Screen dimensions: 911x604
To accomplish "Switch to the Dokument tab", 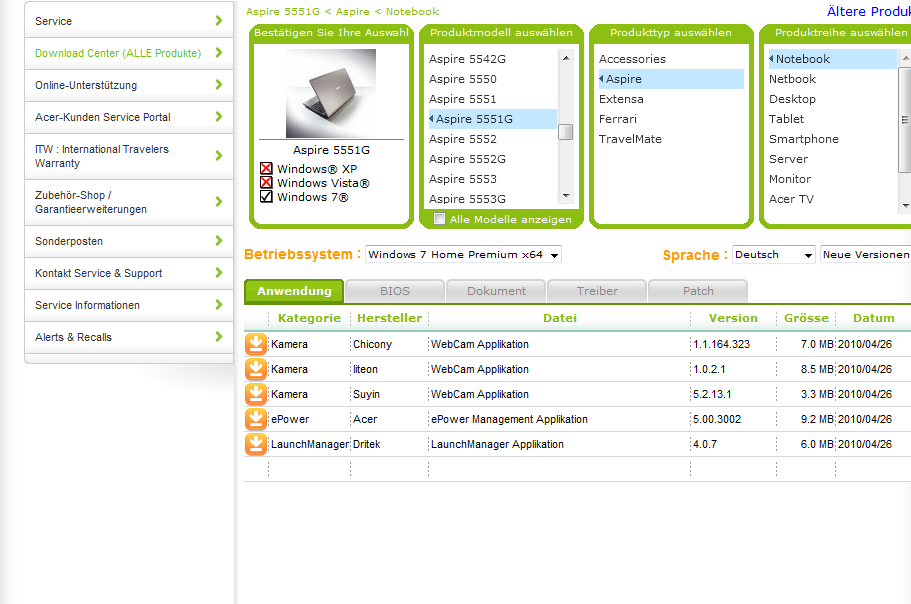I will pyautogui.click(x=496, y=291).
